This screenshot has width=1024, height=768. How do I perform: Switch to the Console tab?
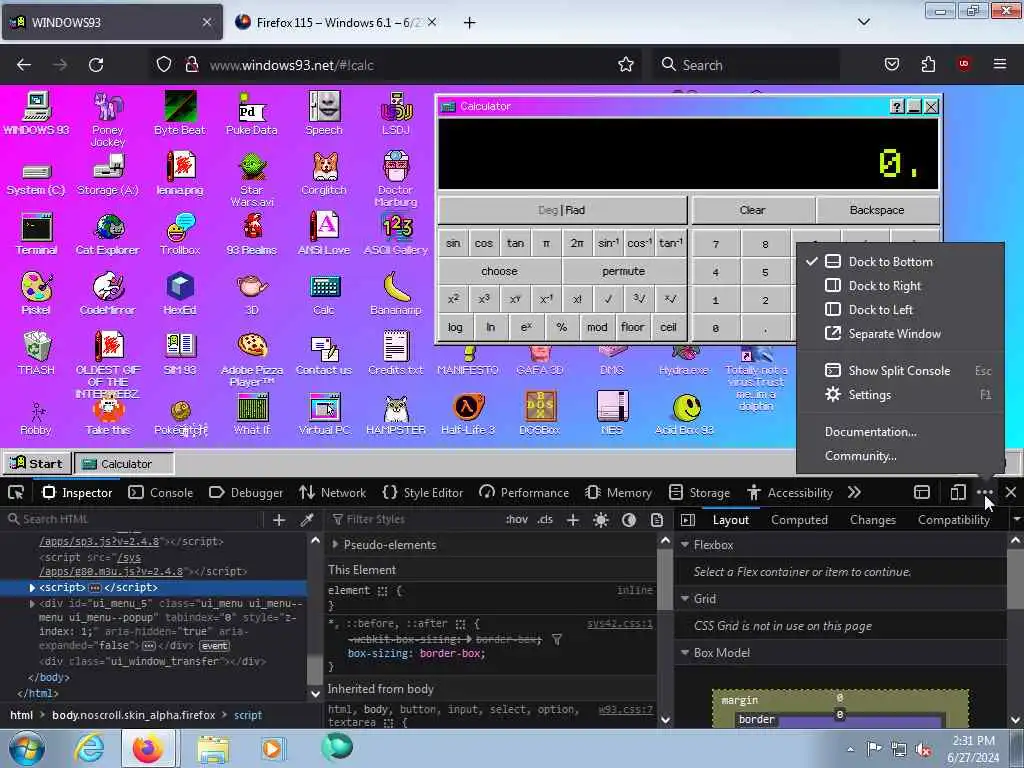pos(161,492)
